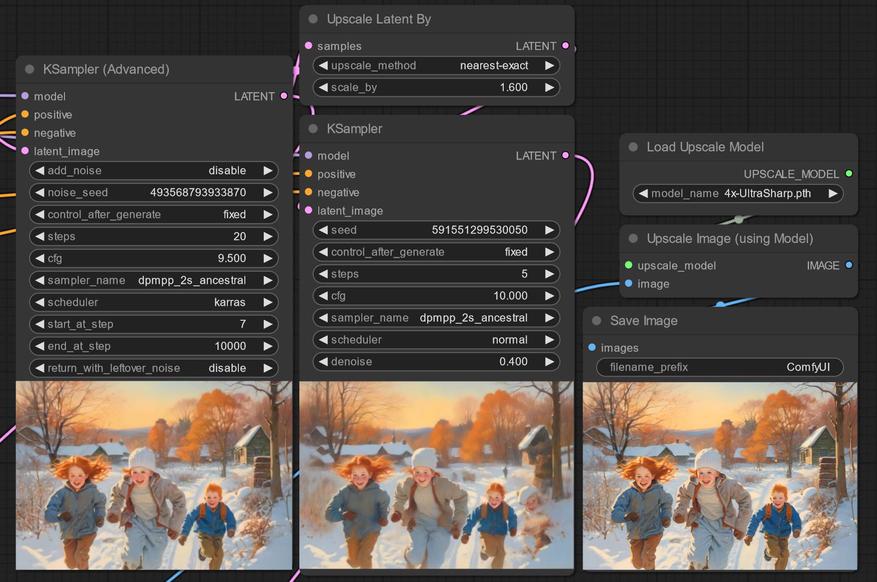This screenshot has height=582, width=877.
Task: Click the IMAGE output socket on Upscale Image node
Action: (849, 266)
